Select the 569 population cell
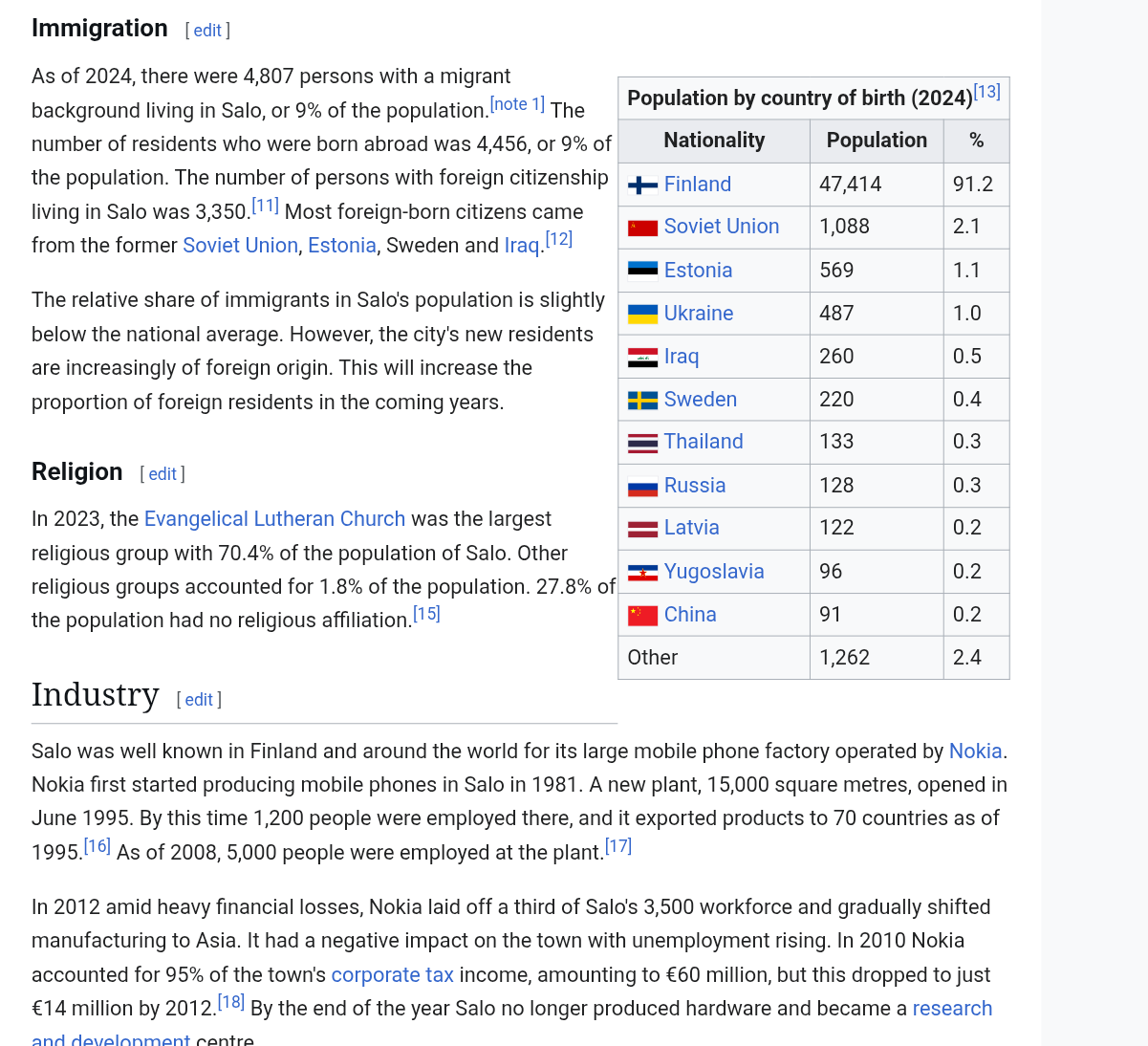The width and height of the screenshot is (1148, 1046). click(x=877, y=271)
